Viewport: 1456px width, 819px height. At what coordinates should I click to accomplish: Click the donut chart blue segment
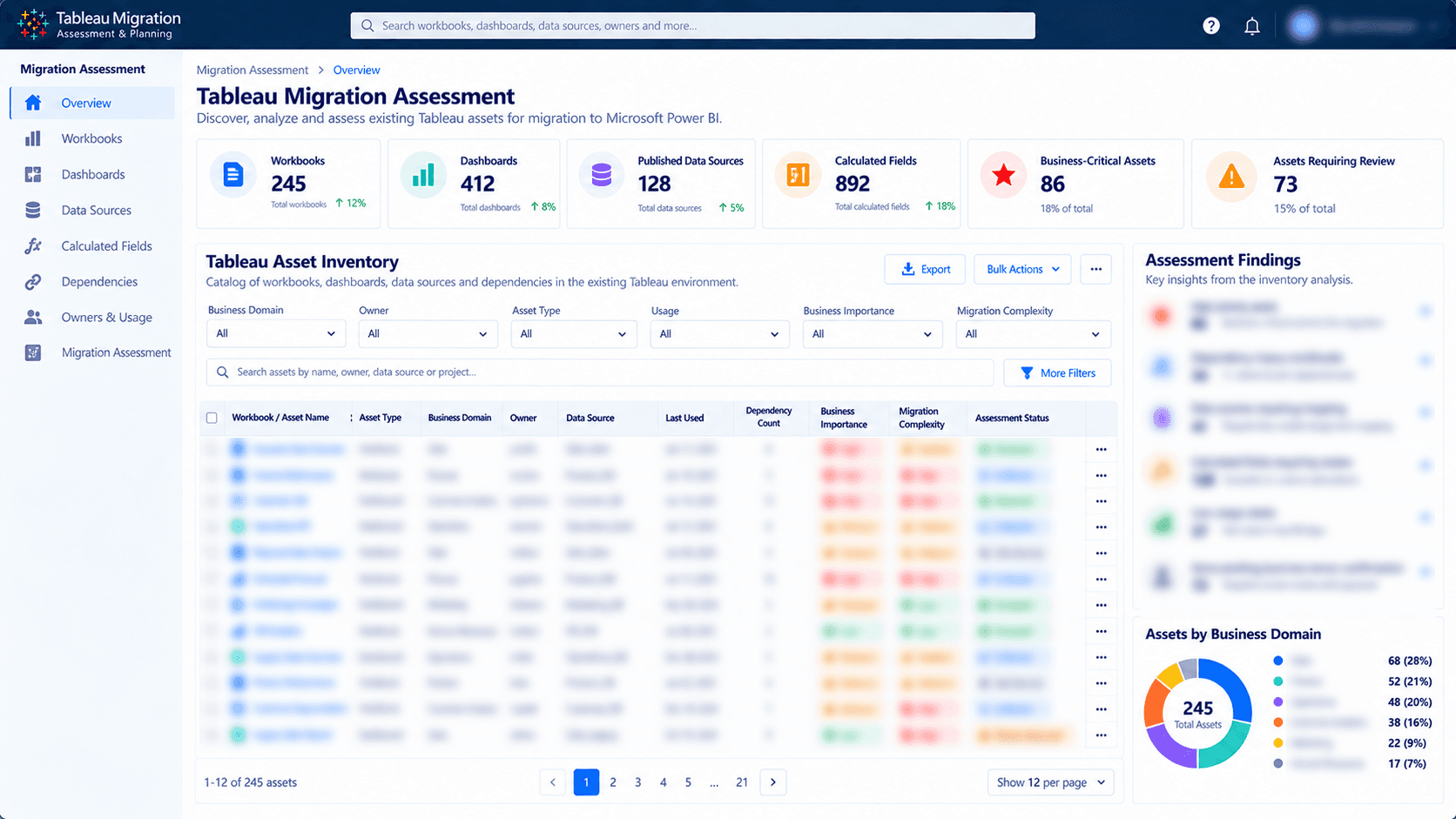(x=1231, y=690)
